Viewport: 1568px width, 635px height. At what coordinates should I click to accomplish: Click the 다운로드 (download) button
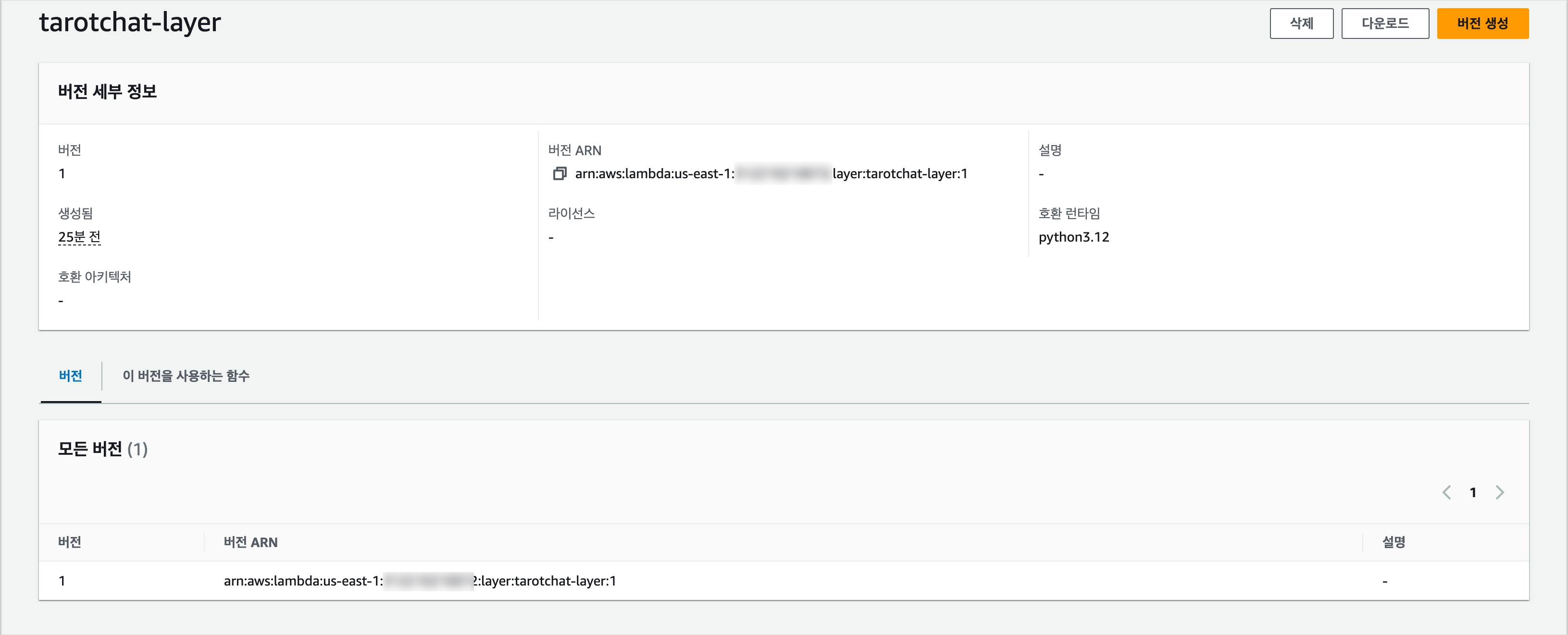(x=1384, y=24)
